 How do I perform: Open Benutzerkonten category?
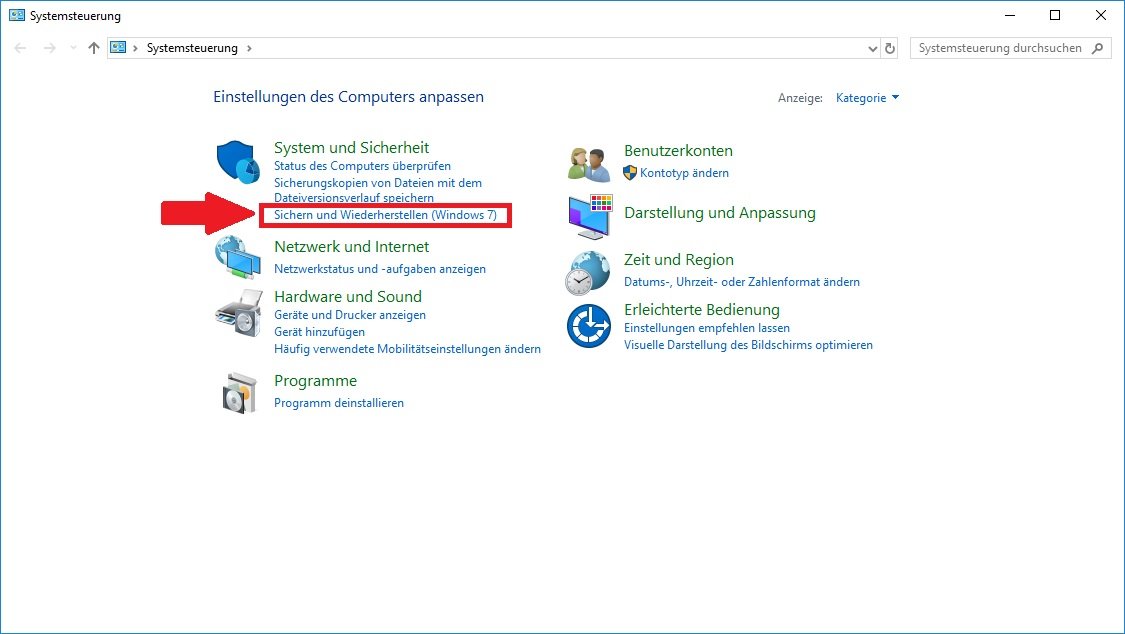679,151
